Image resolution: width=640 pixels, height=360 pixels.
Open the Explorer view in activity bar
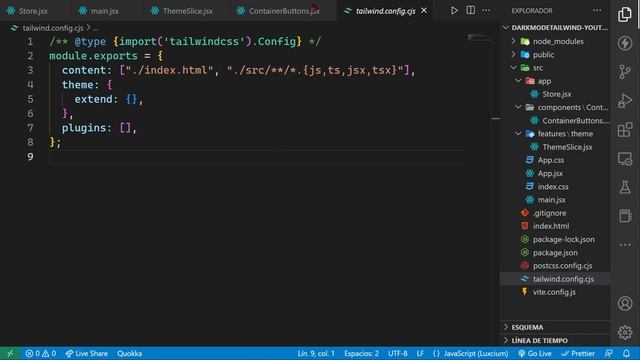coord(624,14)
